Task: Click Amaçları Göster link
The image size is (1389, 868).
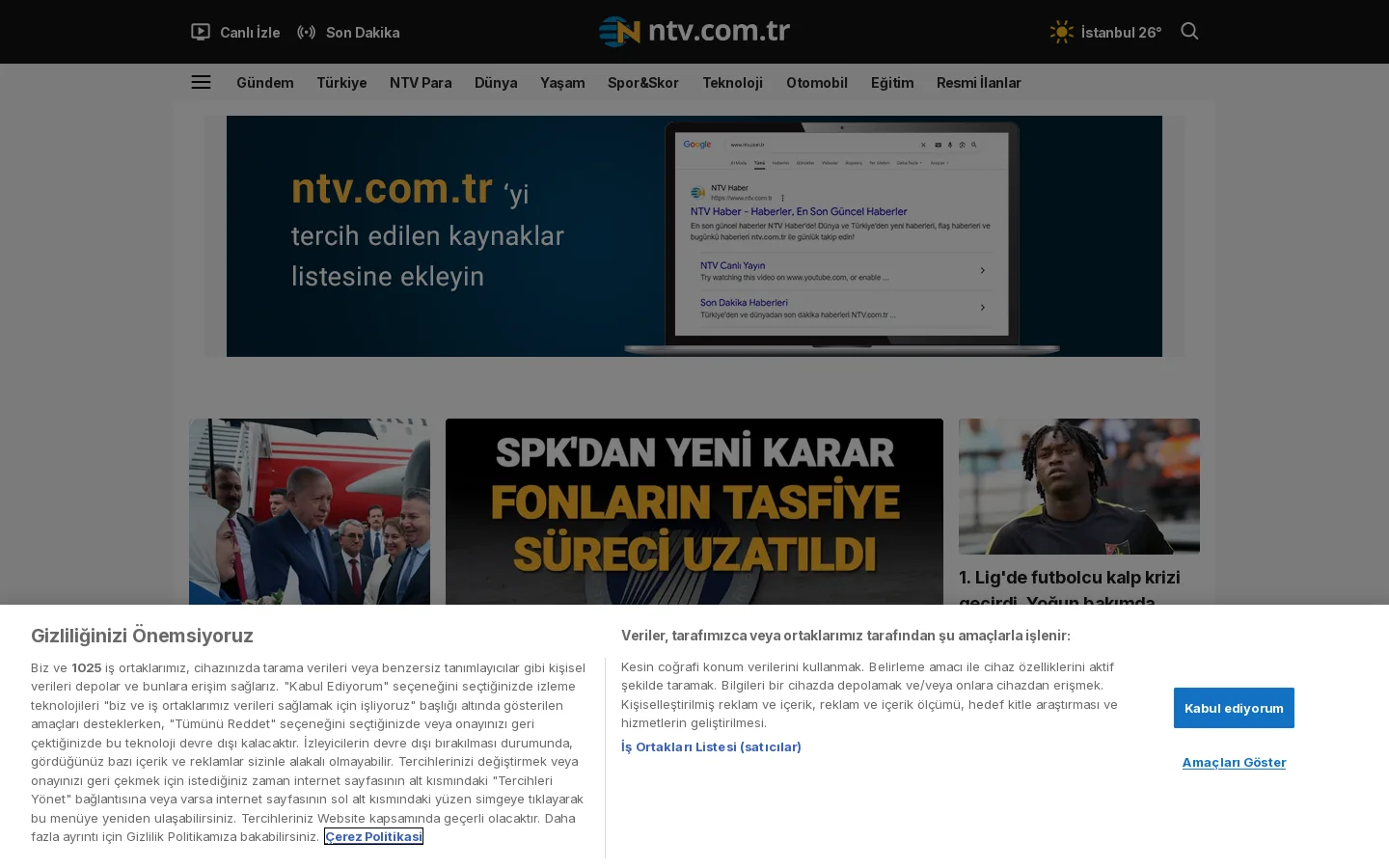Action: coord(1234,762)
